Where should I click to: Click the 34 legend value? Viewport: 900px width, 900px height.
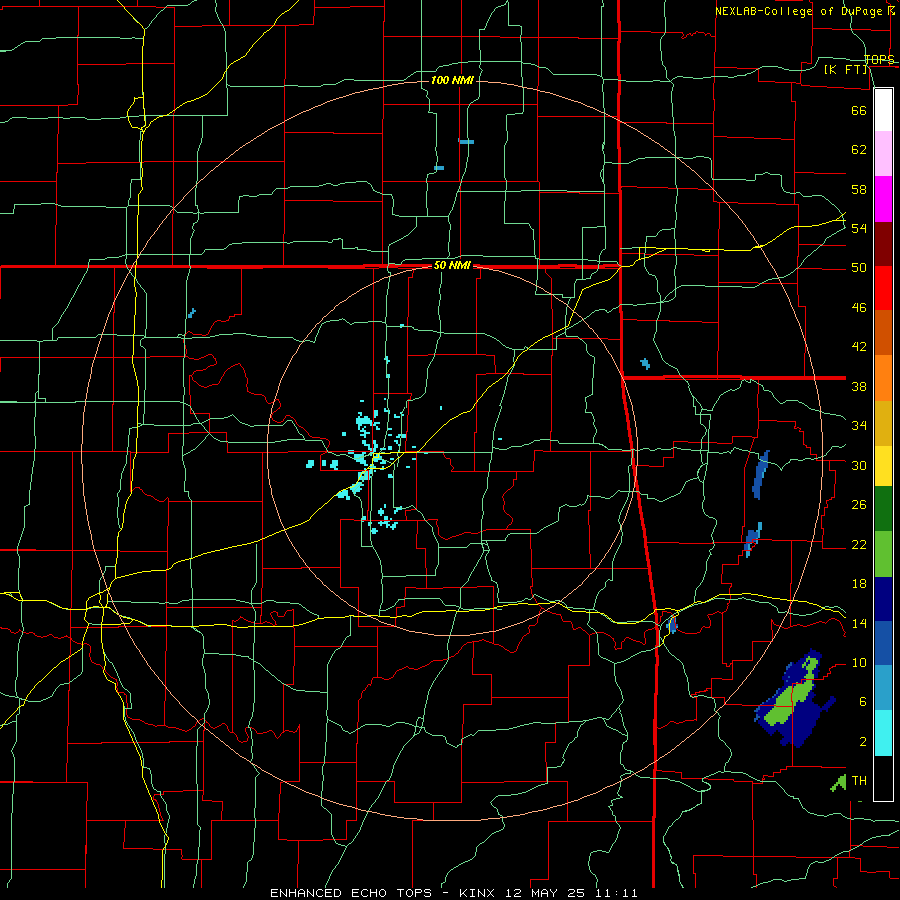click(x=859, y=426)
